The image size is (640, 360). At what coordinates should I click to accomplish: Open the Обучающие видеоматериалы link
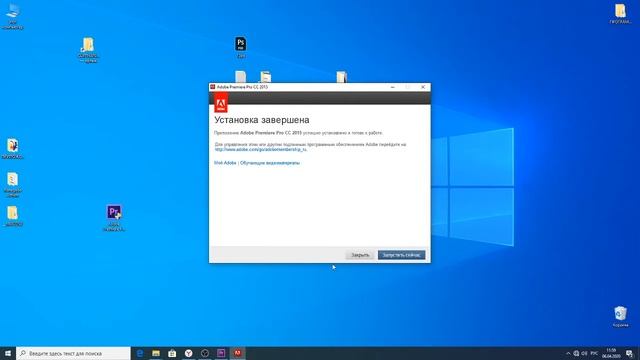(x=270, y=163)
